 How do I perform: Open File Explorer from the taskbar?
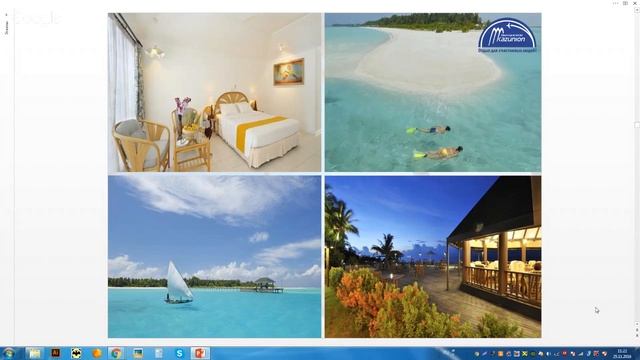35,353
